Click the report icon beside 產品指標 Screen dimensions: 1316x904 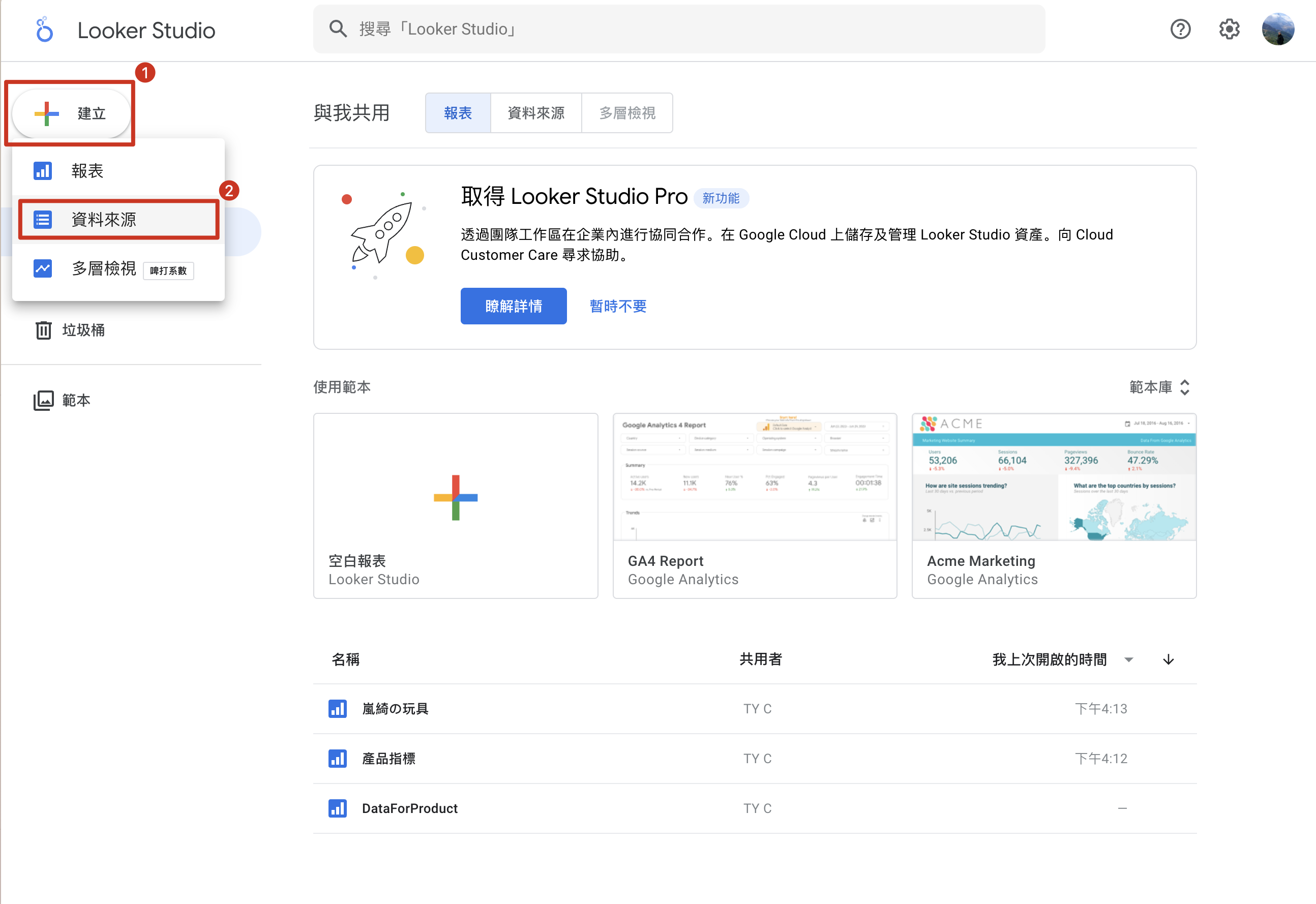(338, 759)
